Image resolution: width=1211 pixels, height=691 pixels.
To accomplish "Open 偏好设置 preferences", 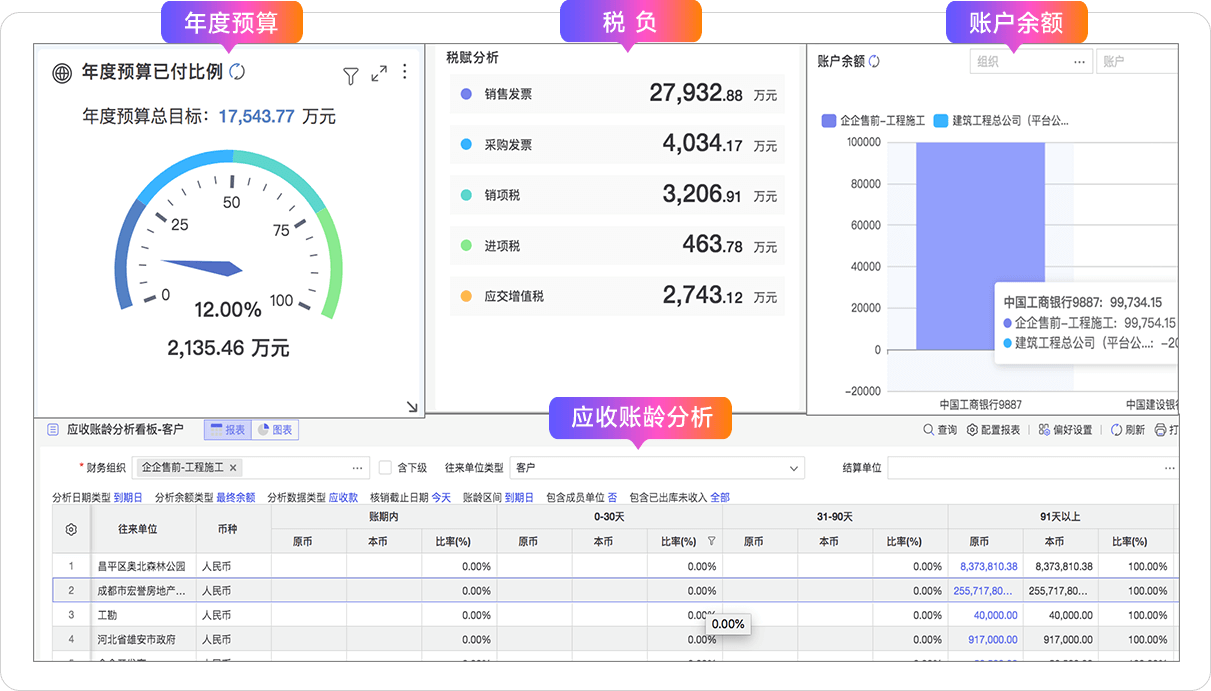I will (x=1065, y=430).
